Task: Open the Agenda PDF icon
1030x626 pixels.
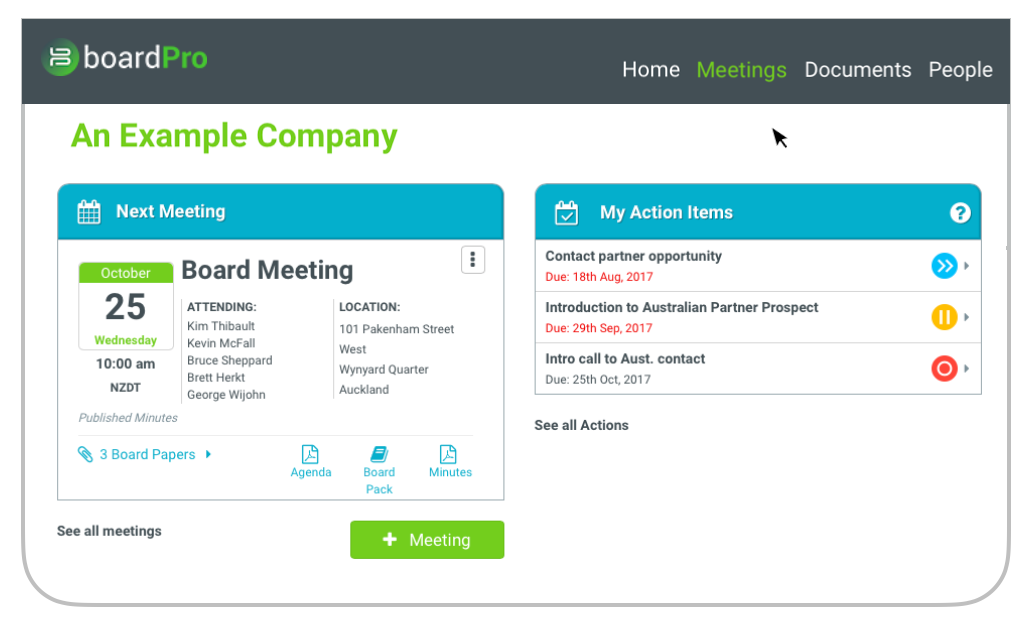Action: [x=310, y=455]
